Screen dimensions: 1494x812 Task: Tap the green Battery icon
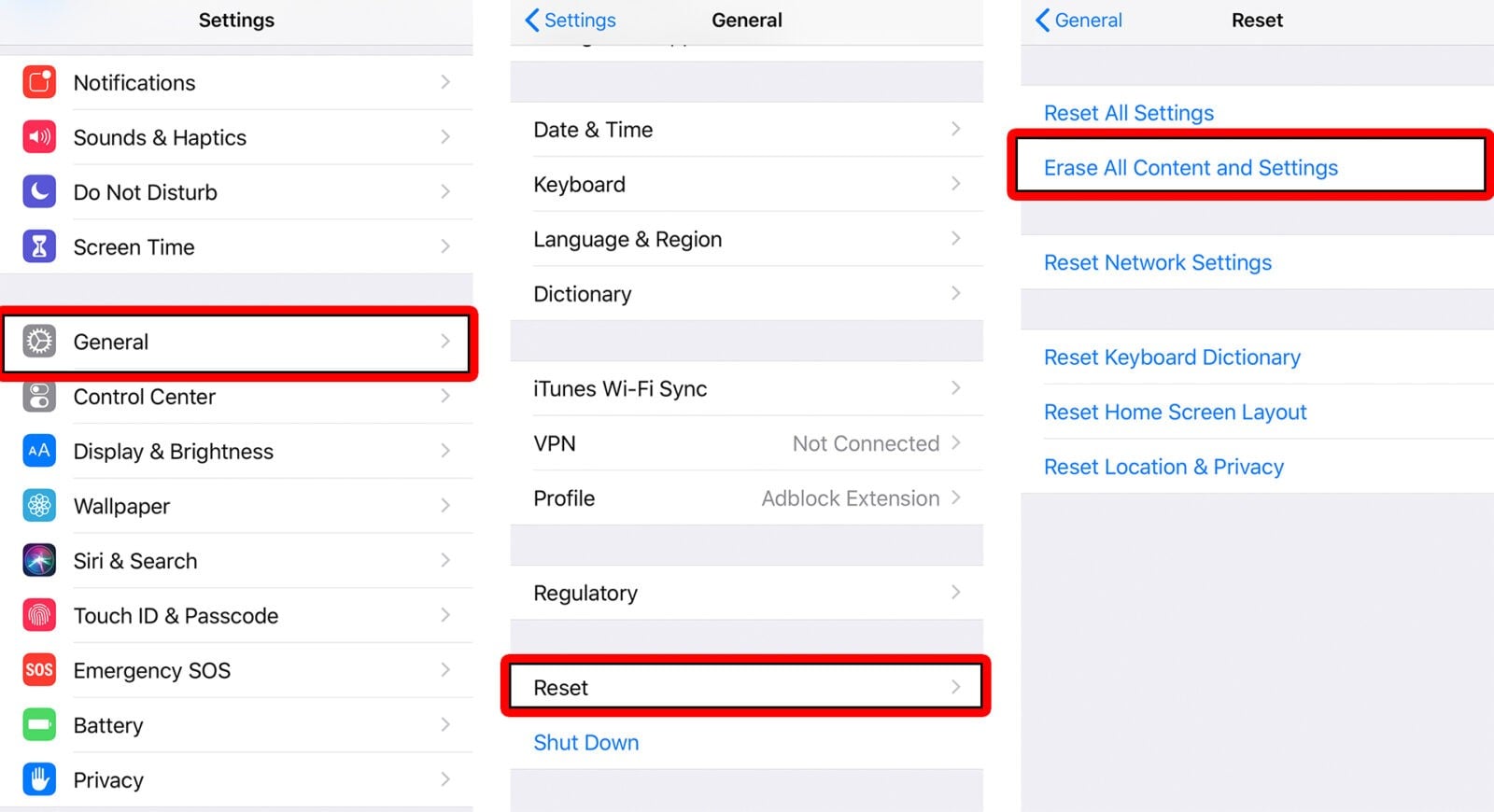point(39,725)
